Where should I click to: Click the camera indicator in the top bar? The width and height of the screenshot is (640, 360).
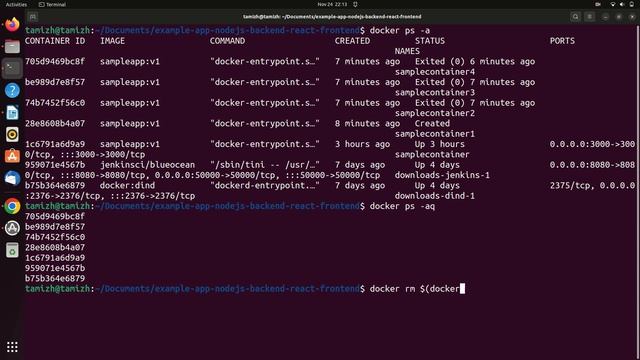click(x=598, y=4)
